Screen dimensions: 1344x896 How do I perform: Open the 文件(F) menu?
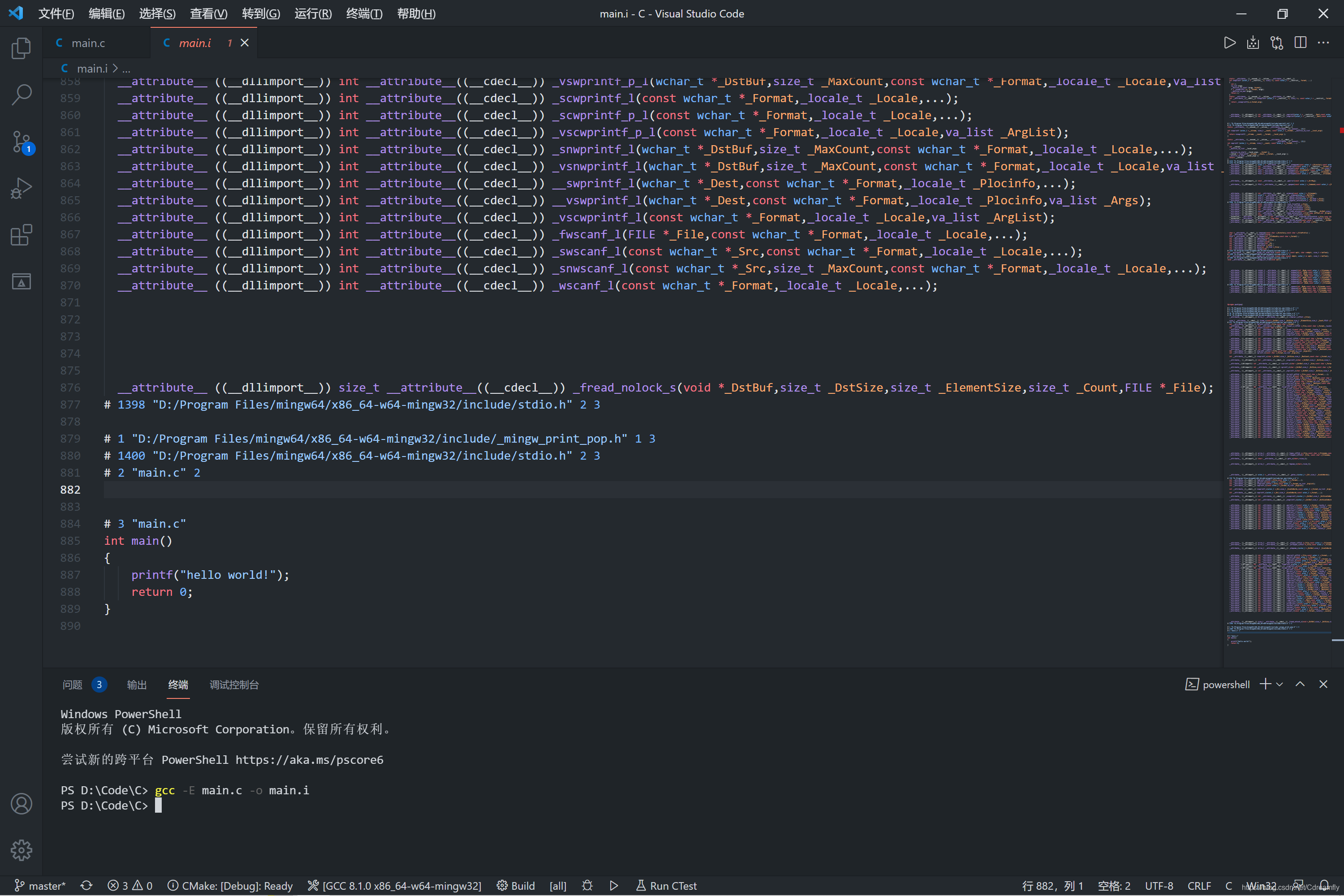coord(56,13)
